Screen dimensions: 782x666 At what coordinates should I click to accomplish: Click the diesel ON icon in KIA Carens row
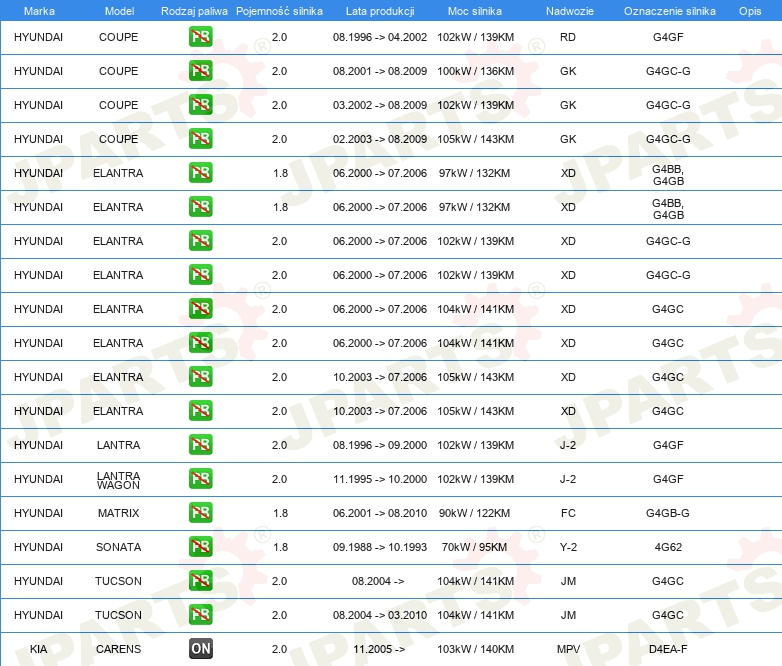201,649
